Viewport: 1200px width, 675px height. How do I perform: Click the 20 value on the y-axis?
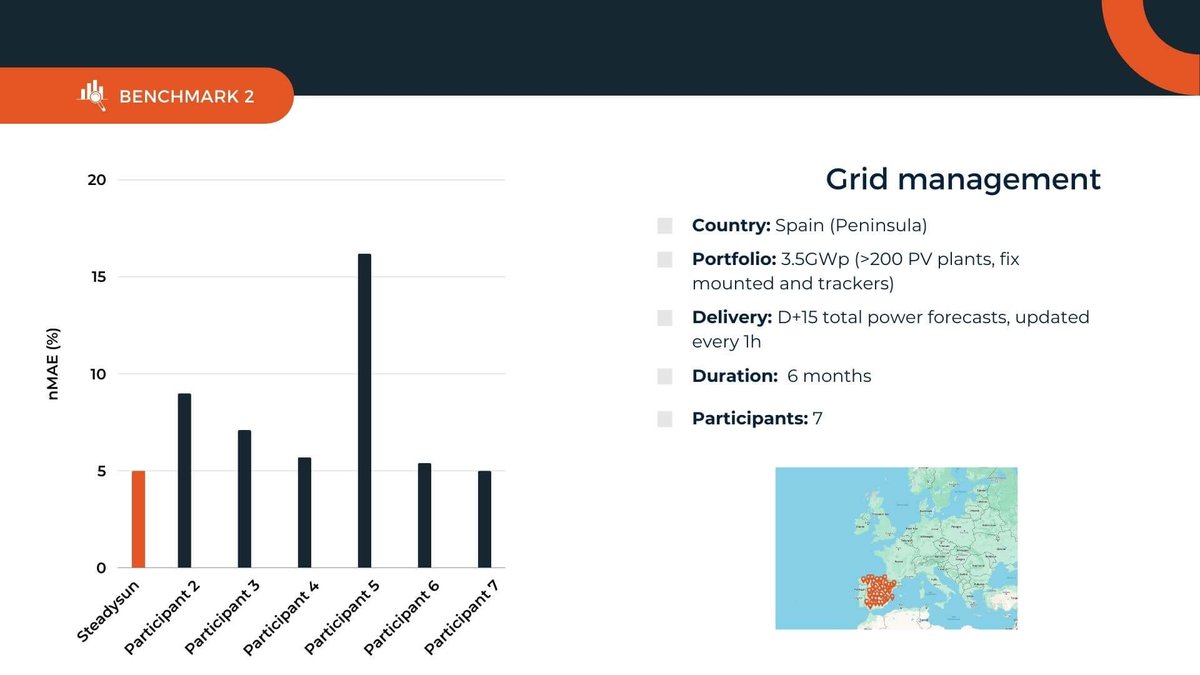(96, 180)
